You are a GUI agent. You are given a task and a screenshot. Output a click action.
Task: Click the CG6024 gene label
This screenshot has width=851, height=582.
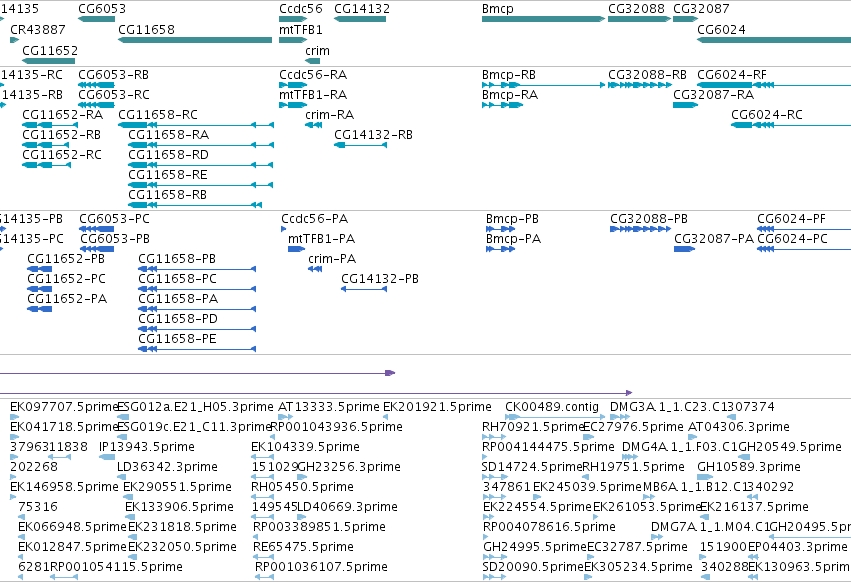[721, 29]
